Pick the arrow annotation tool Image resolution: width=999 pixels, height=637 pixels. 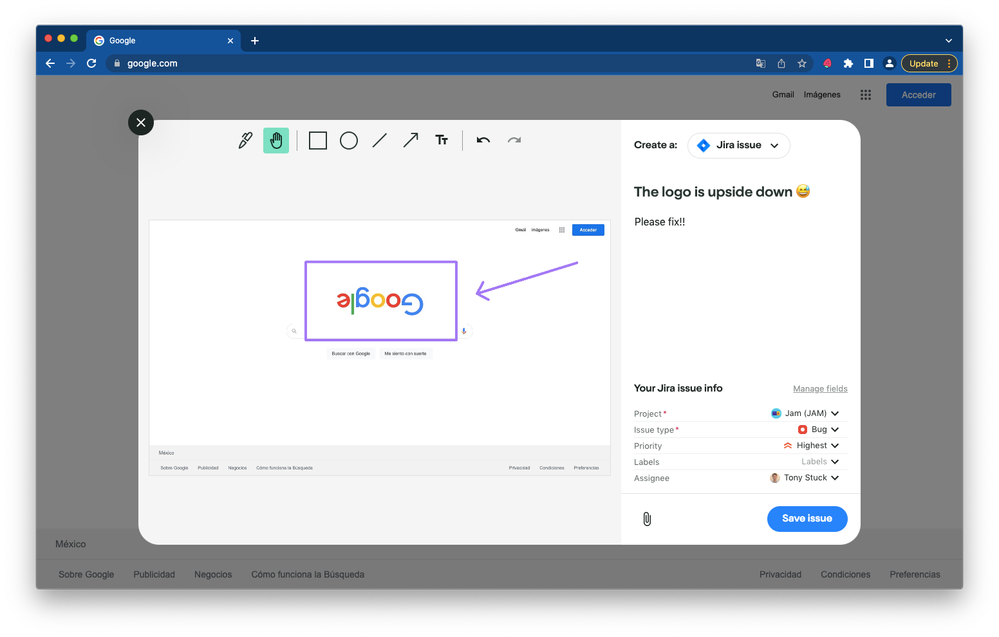point(411,140)
